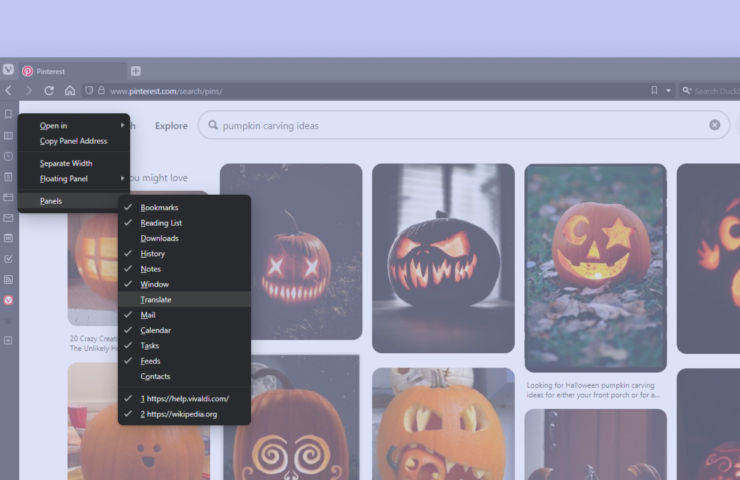Click the Pinterest search magnifier icon
Viewport: 740px width, 480px height.
[x=213, y=125]
